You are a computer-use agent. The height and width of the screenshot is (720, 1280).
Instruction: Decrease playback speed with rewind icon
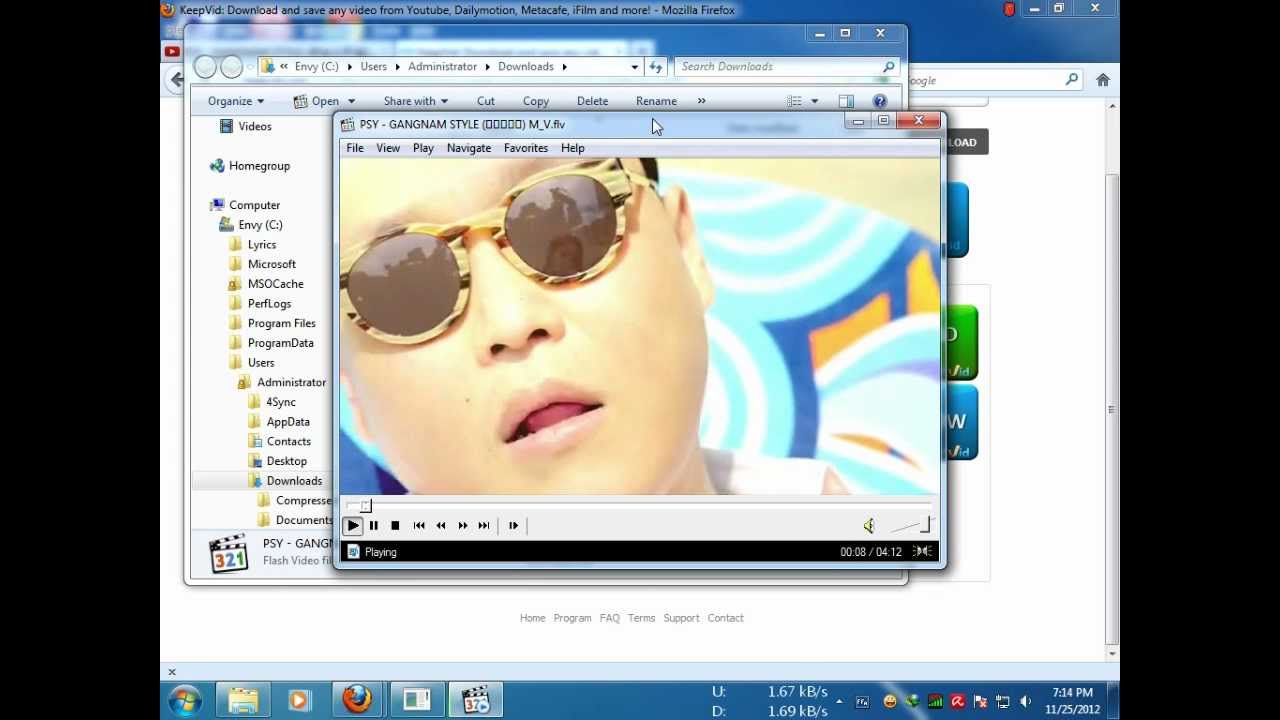point(441,525)
